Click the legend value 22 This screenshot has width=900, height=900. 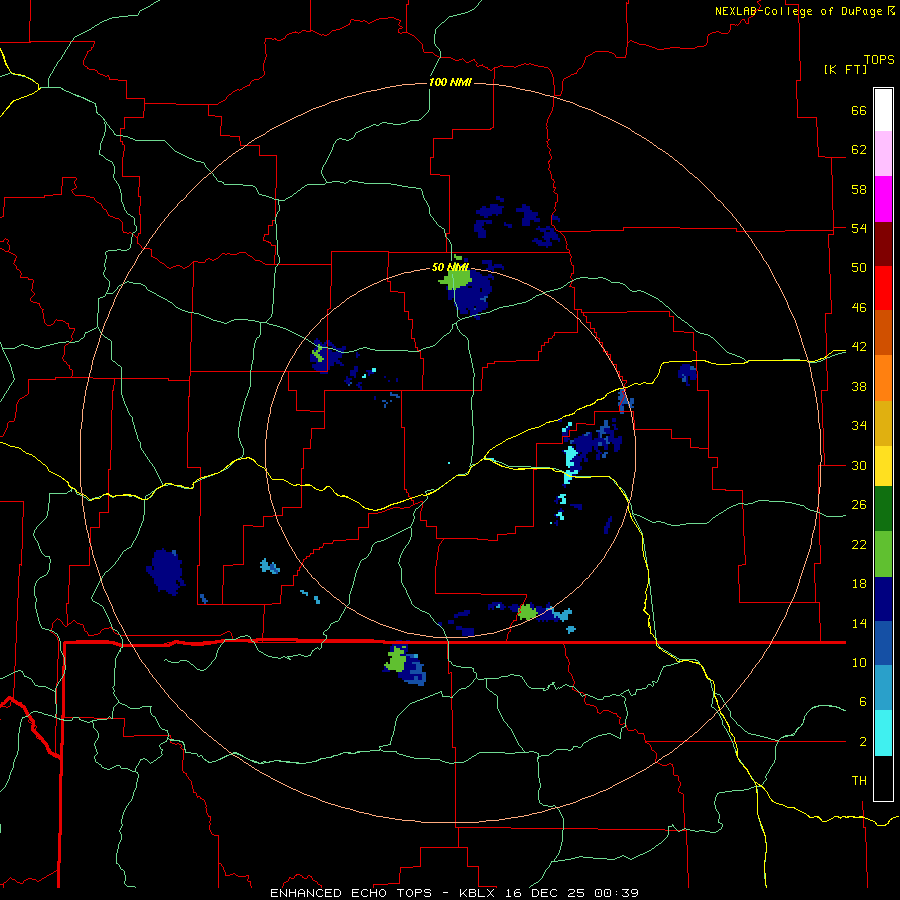point(859,545)
